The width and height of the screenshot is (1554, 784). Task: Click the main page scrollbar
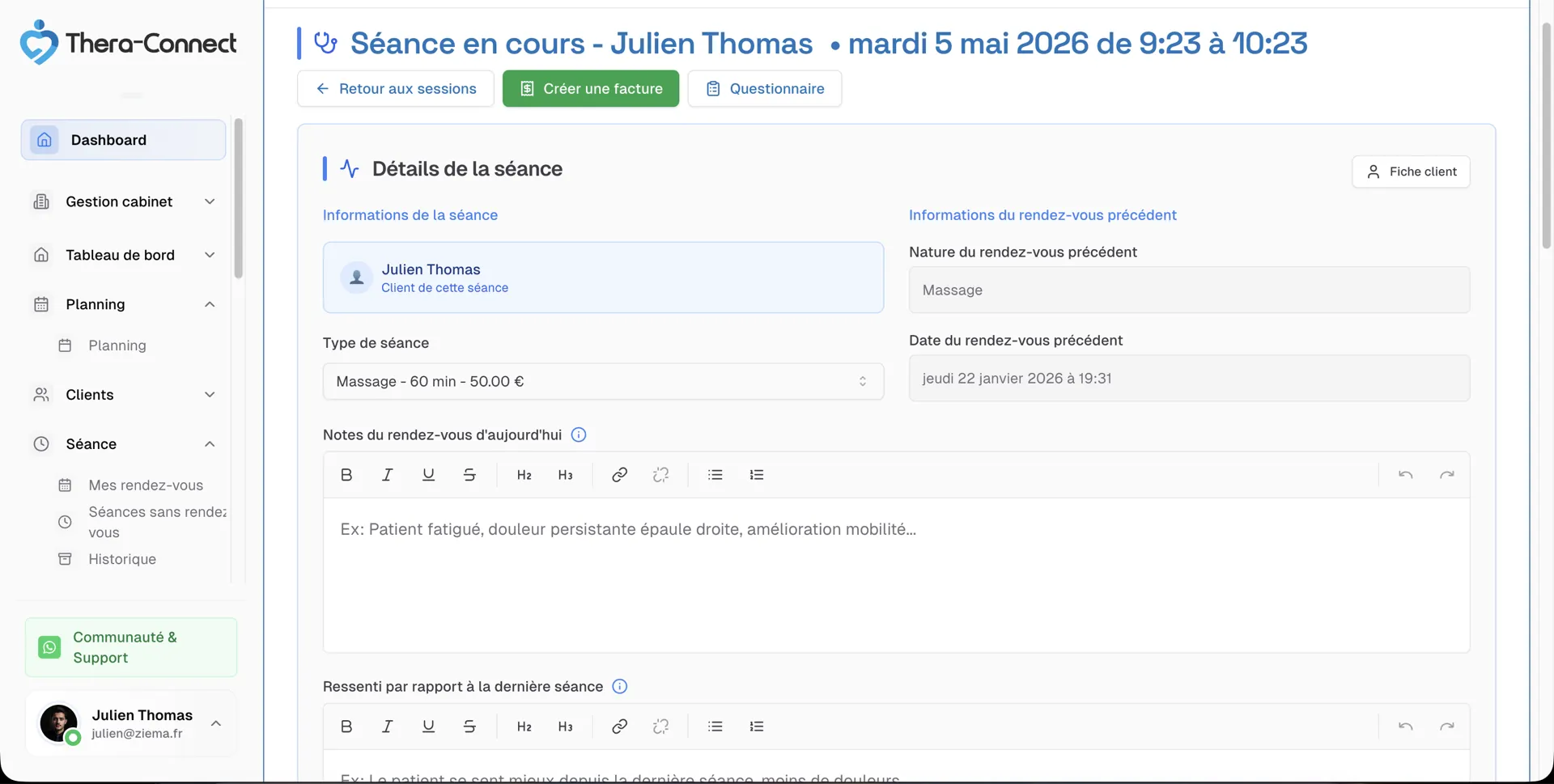tap(1546, 136)
